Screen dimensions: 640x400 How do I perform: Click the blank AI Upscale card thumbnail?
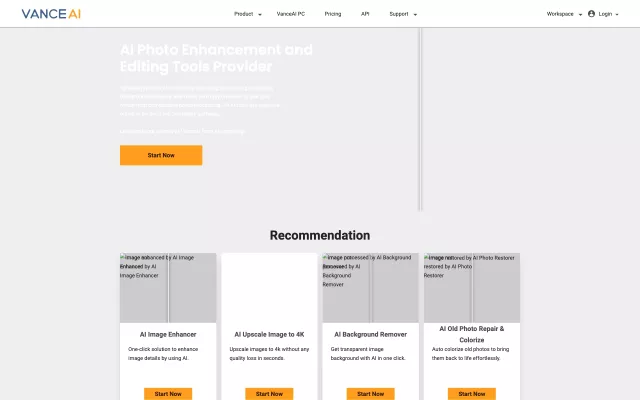tap(269, 288)
